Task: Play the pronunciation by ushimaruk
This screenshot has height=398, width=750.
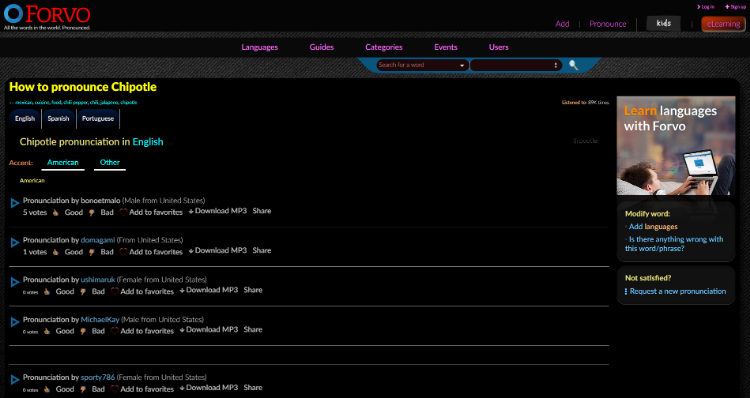Action: (x=15, y=283)
